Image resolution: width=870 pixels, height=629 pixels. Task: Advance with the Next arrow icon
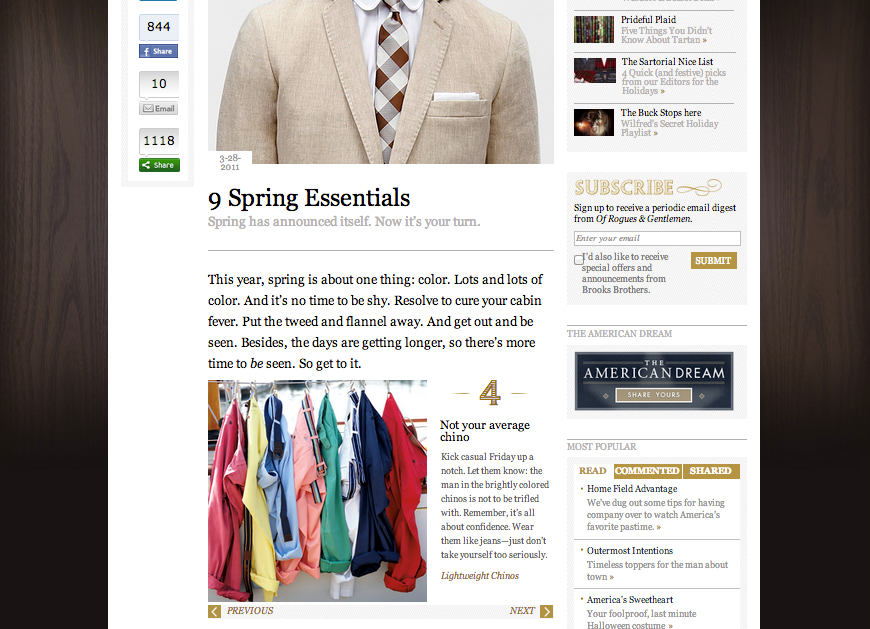[x=547, y=611]
